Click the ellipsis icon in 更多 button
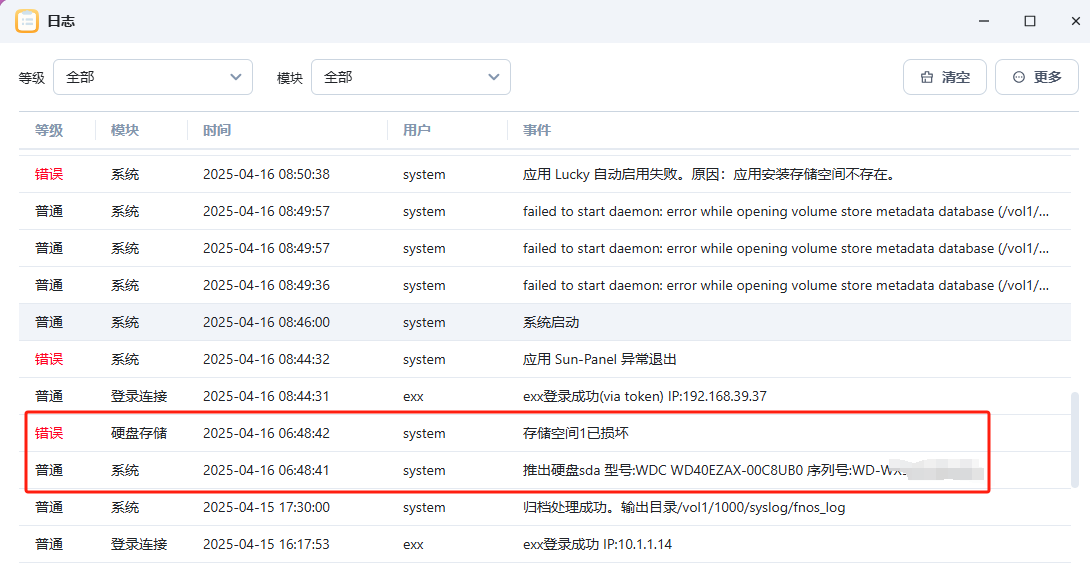 [x=1019, y=77]
